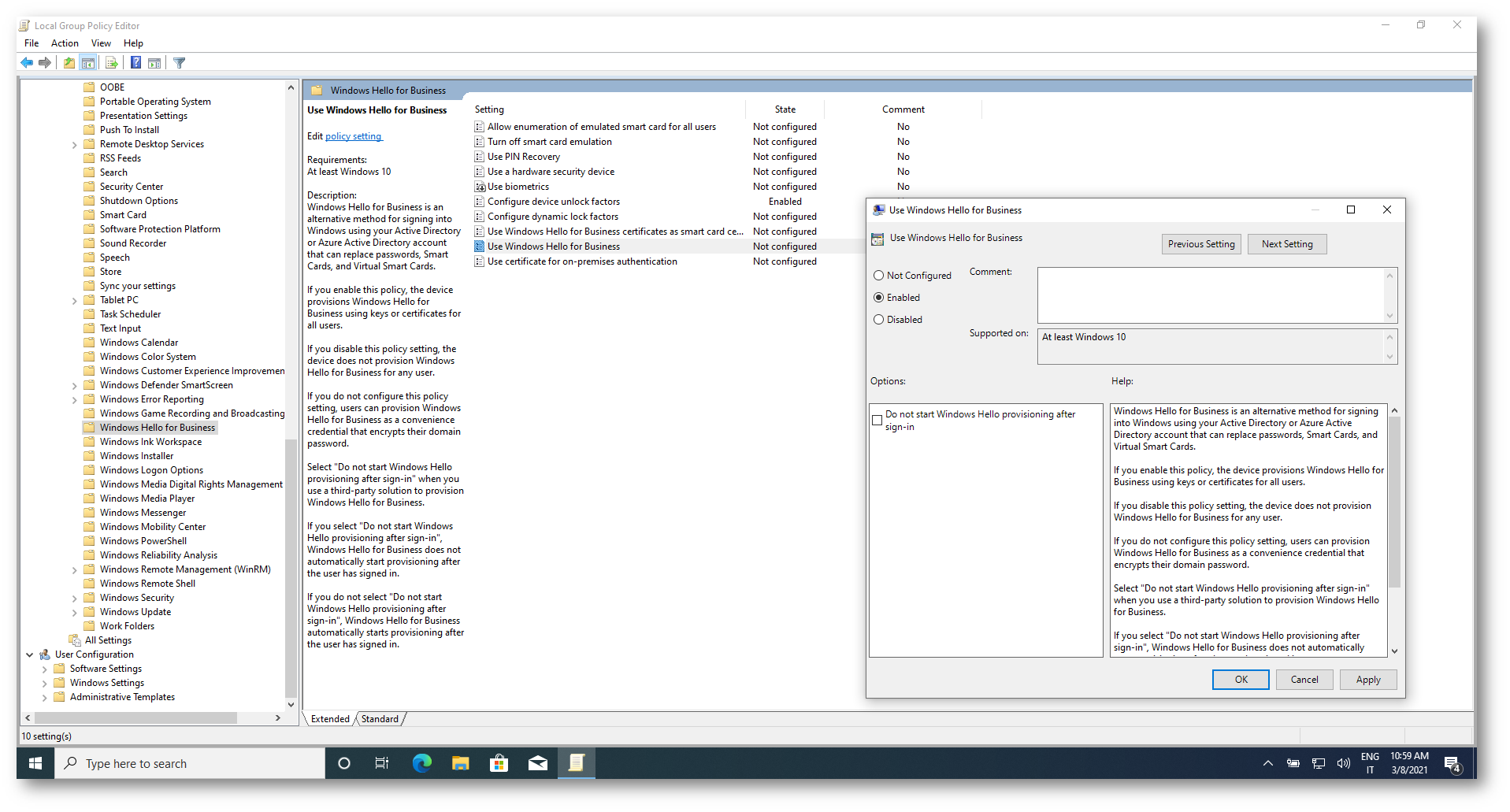Viewport: 1510px width, 812px height.
Task: Open Cortana circle on taskbar
Action: [344, 763]
